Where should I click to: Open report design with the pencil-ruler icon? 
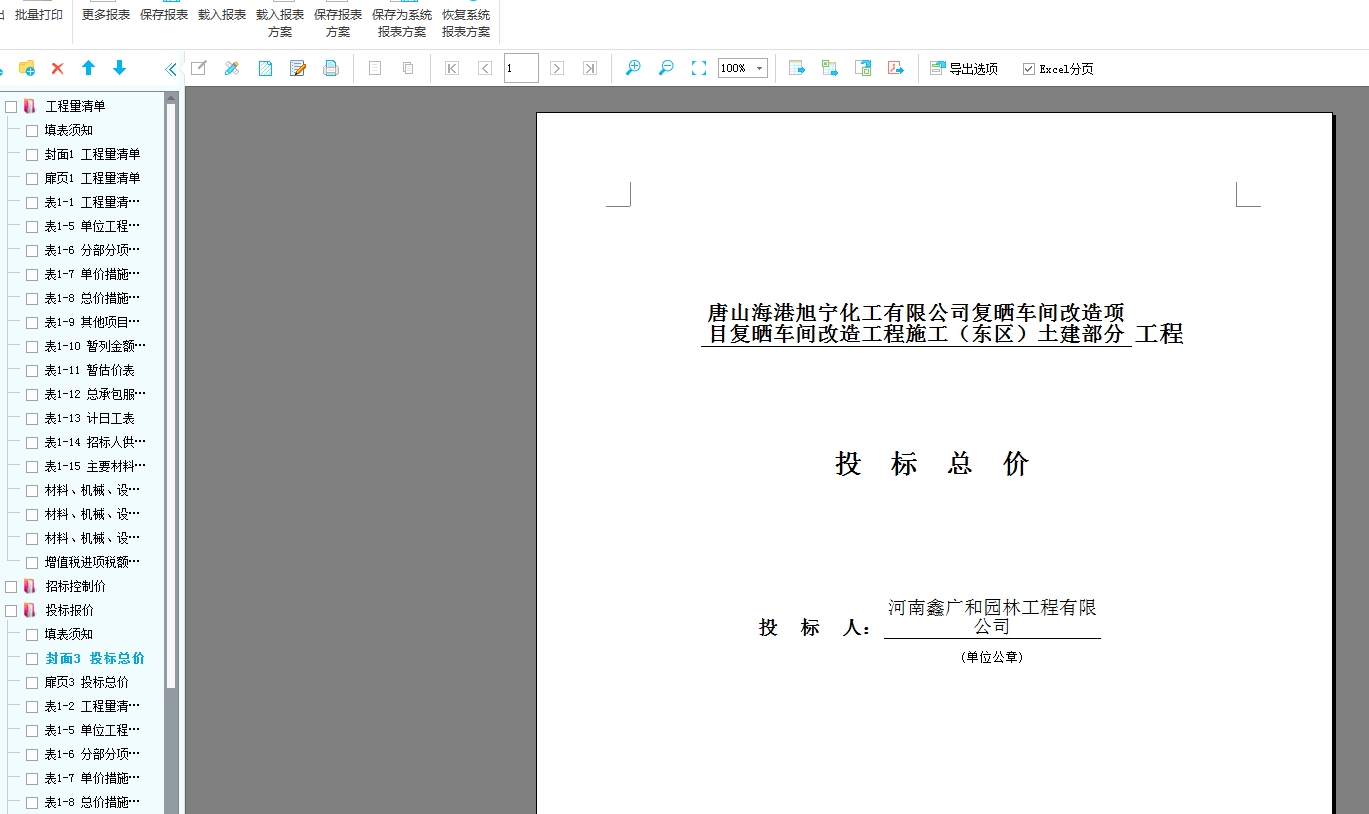click(232, 68)
